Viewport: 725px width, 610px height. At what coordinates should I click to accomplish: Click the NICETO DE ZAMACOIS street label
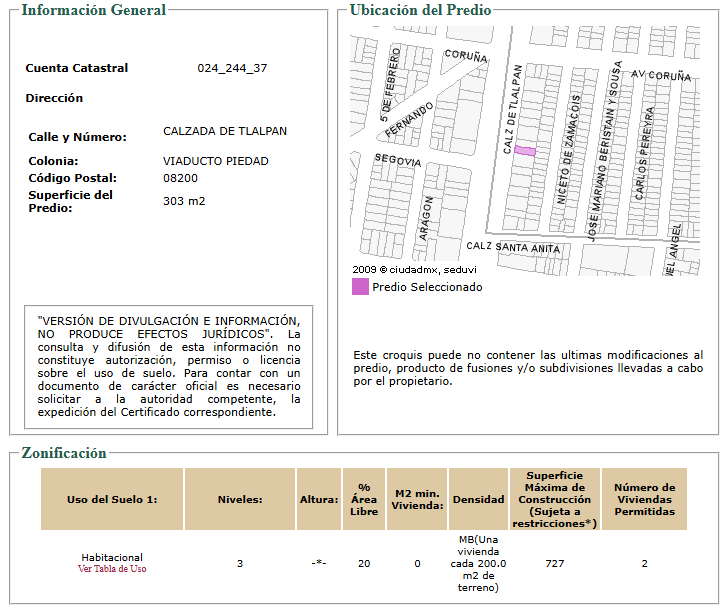click(x=568, y=149)
